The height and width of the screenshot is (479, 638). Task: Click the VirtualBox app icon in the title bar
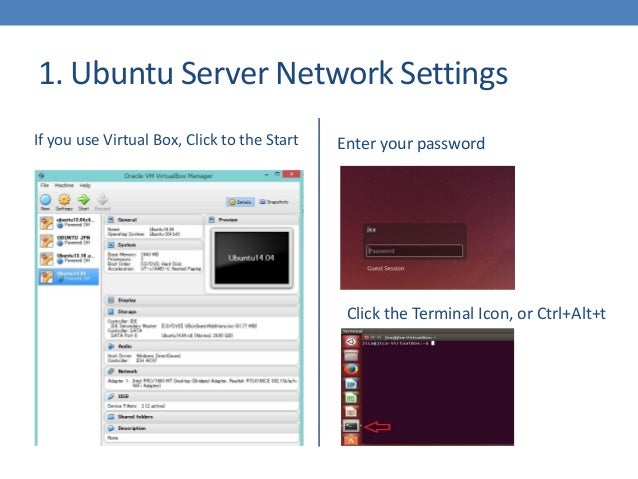pos(42,176)
